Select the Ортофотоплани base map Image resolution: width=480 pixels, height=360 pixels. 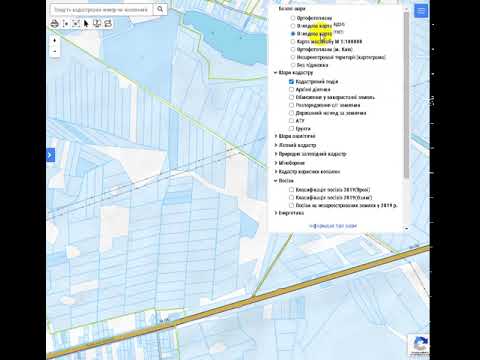[x=293, y=18]
